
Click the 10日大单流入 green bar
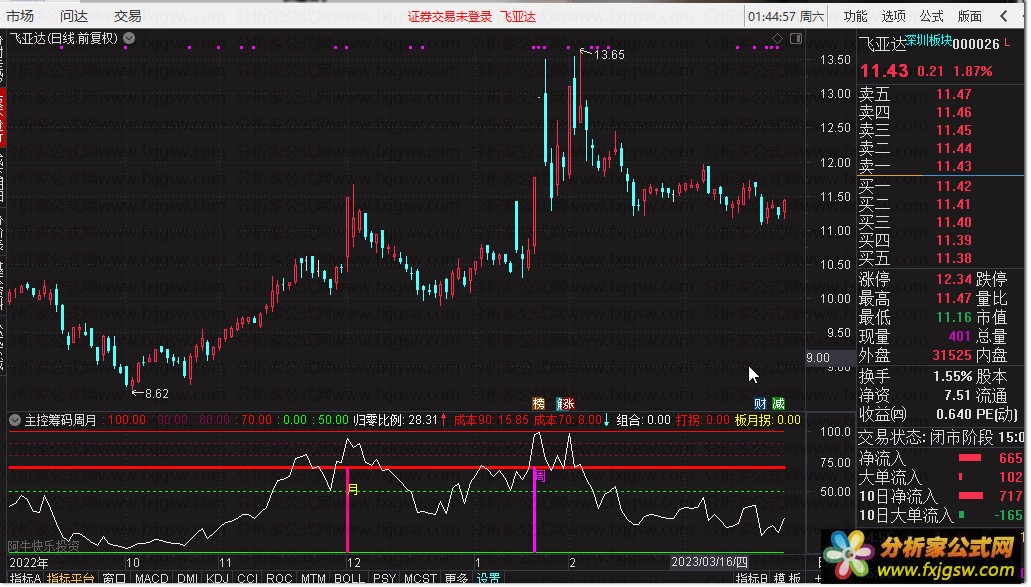point(962,515)
